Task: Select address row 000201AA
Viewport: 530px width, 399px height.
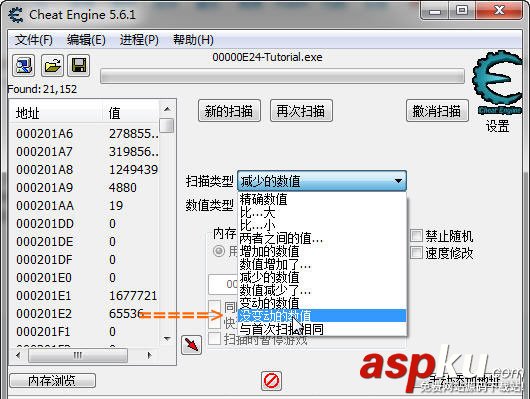Action: 85,205
